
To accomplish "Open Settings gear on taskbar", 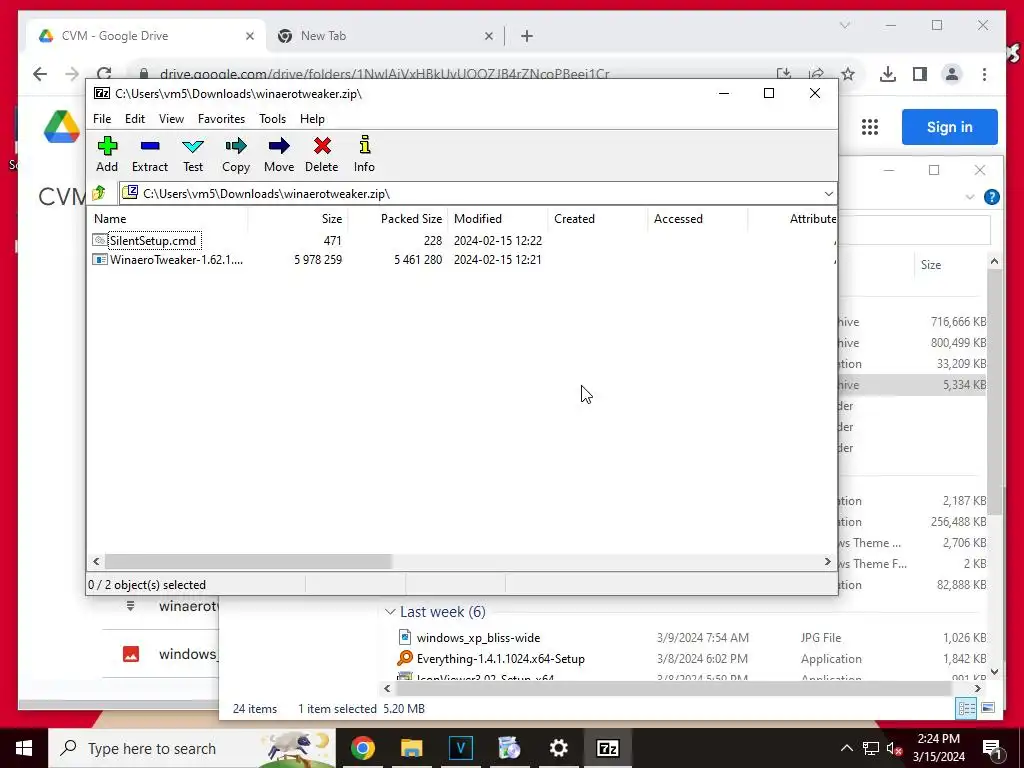I will 558,748.
